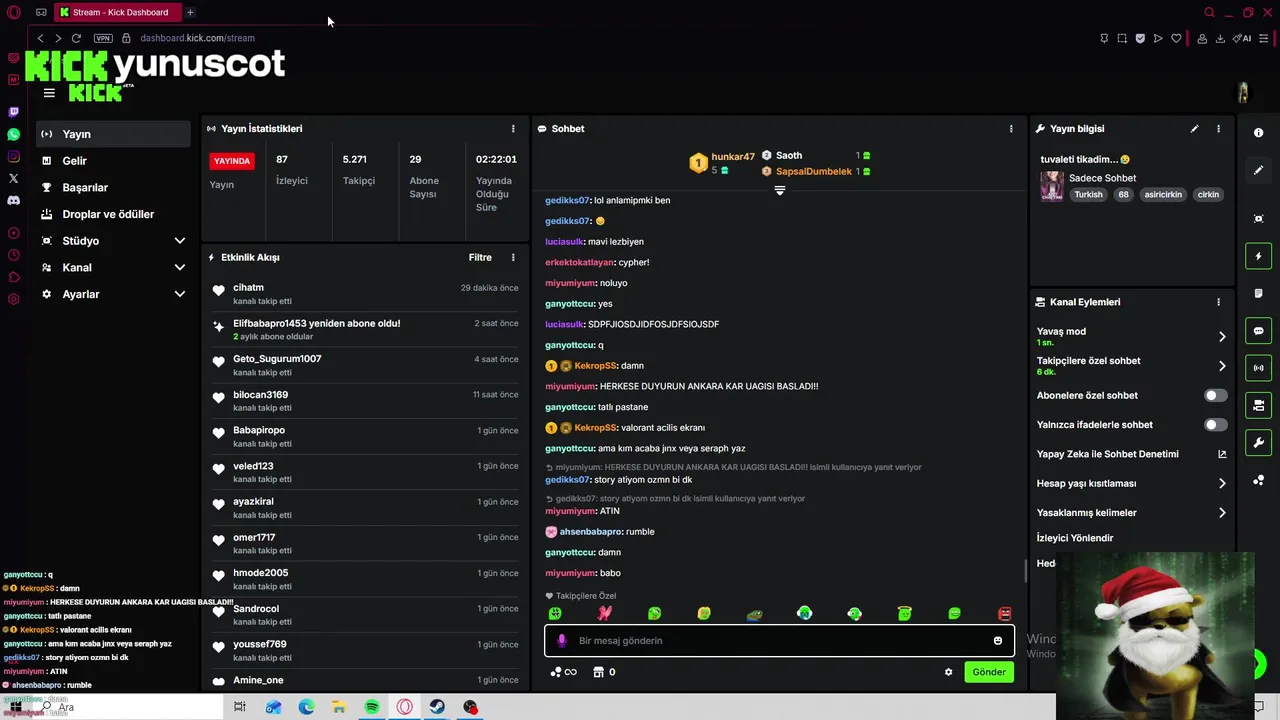Open Takipçilere özel sohbet options chevron
Screen dimensions: 1280x720
1222,366
